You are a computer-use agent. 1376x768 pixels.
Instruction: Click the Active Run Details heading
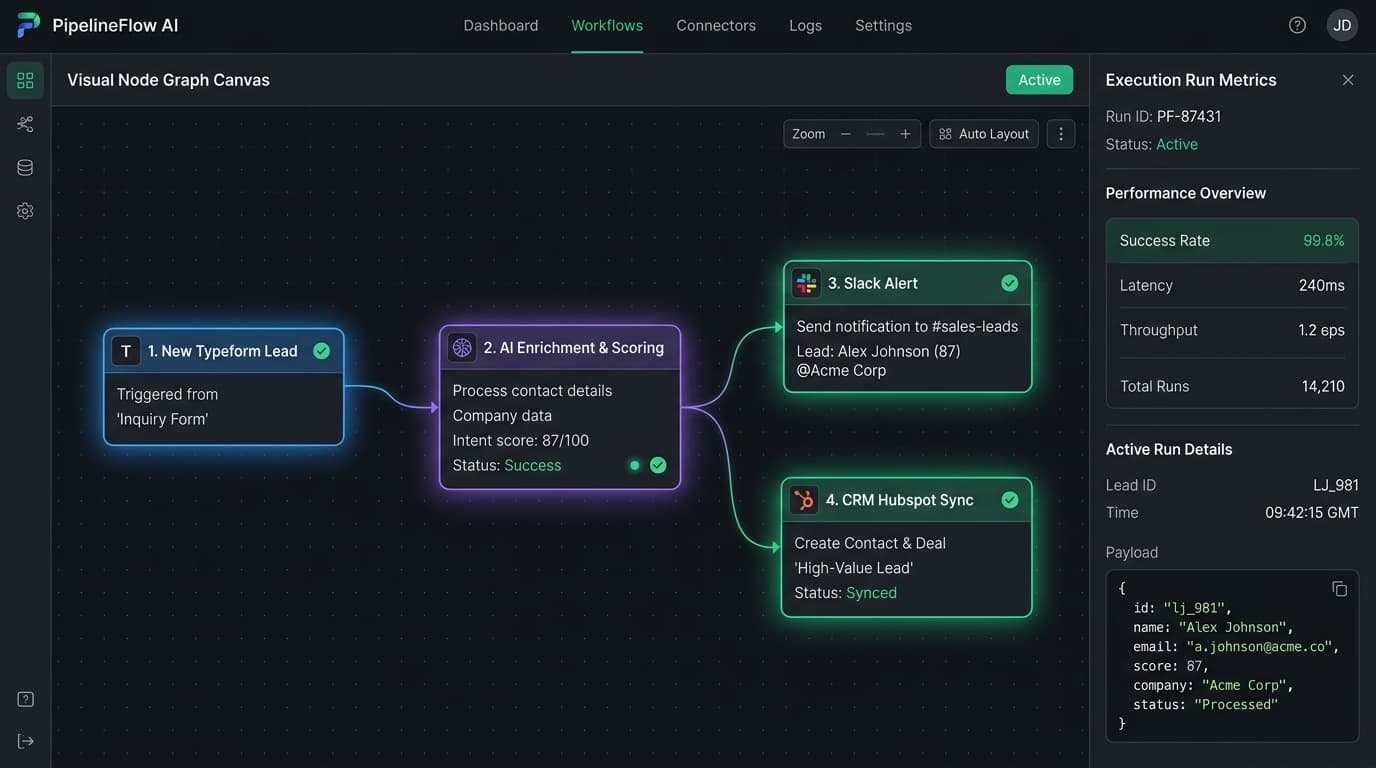1169,449
